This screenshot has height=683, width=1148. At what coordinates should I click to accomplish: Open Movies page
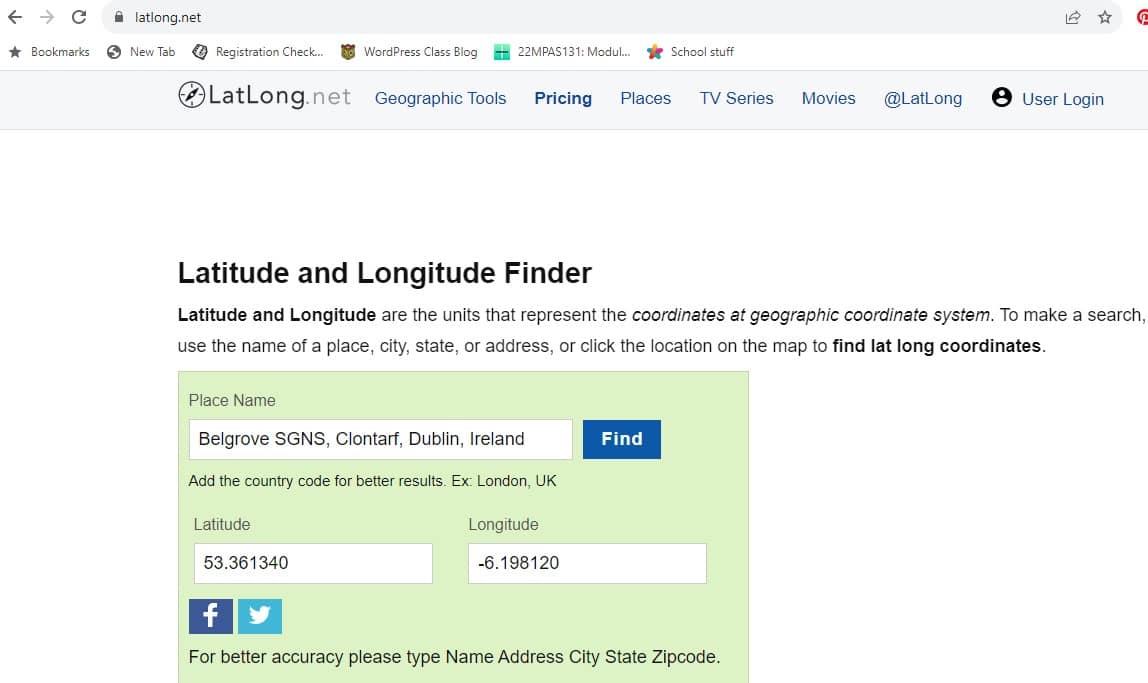[829, 98]
